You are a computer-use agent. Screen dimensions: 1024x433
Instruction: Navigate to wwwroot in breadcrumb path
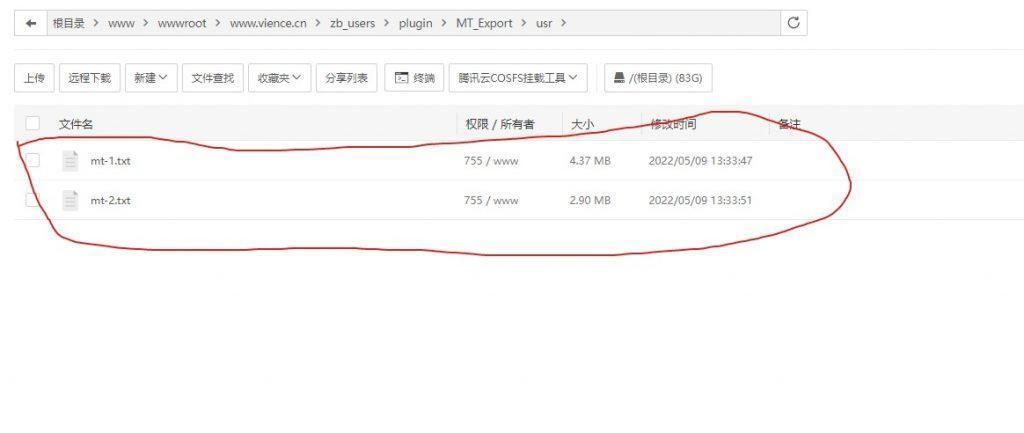coord(182,23)
